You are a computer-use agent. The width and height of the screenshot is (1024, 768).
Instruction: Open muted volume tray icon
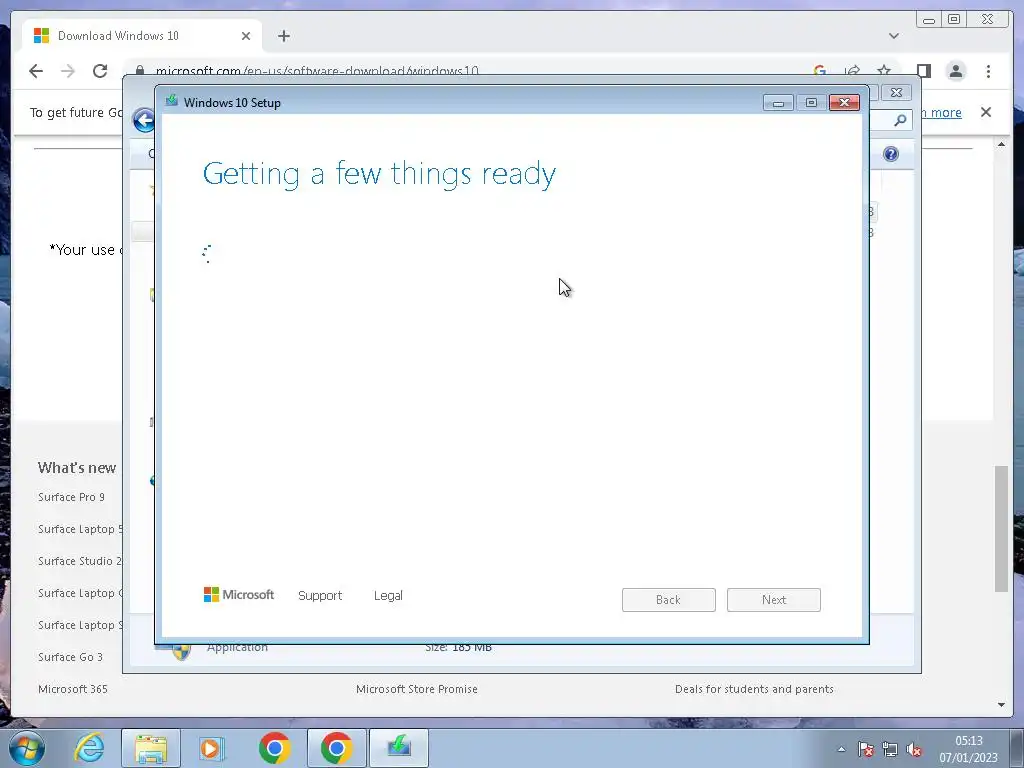pyautogui.click(x=914, y=750)
